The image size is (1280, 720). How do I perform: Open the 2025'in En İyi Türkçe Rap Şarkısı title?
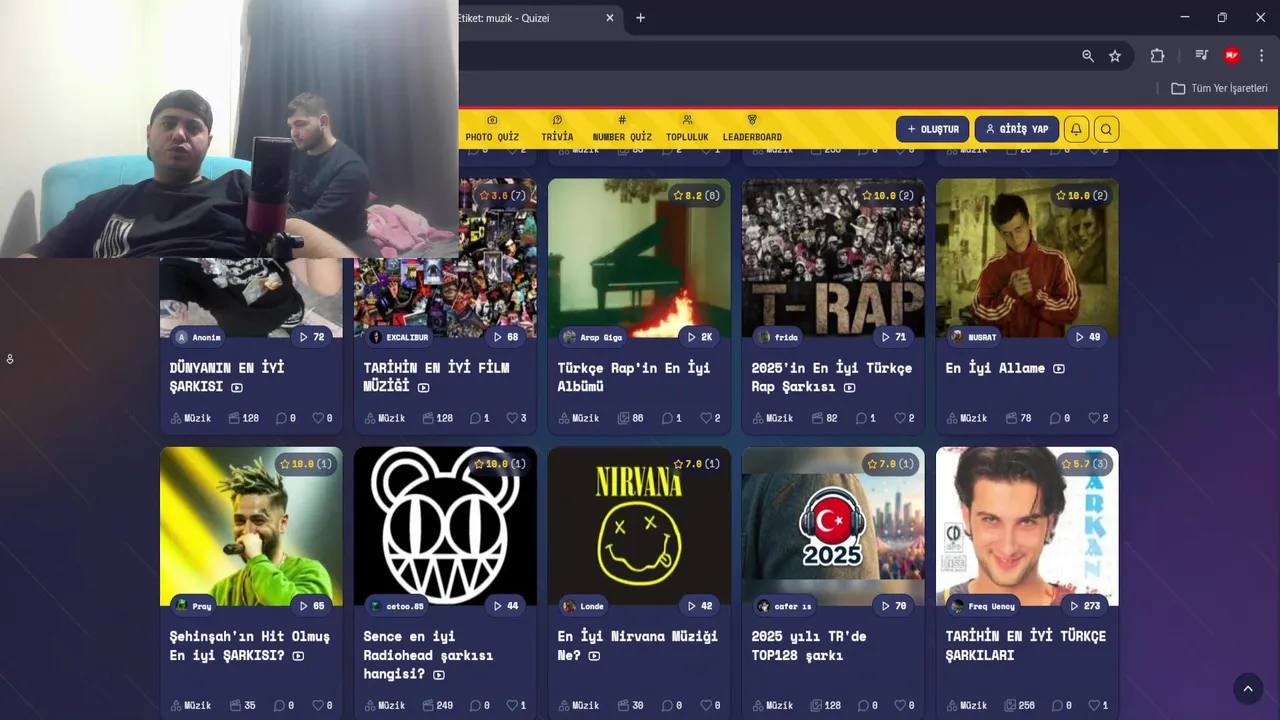click(832, 377)
